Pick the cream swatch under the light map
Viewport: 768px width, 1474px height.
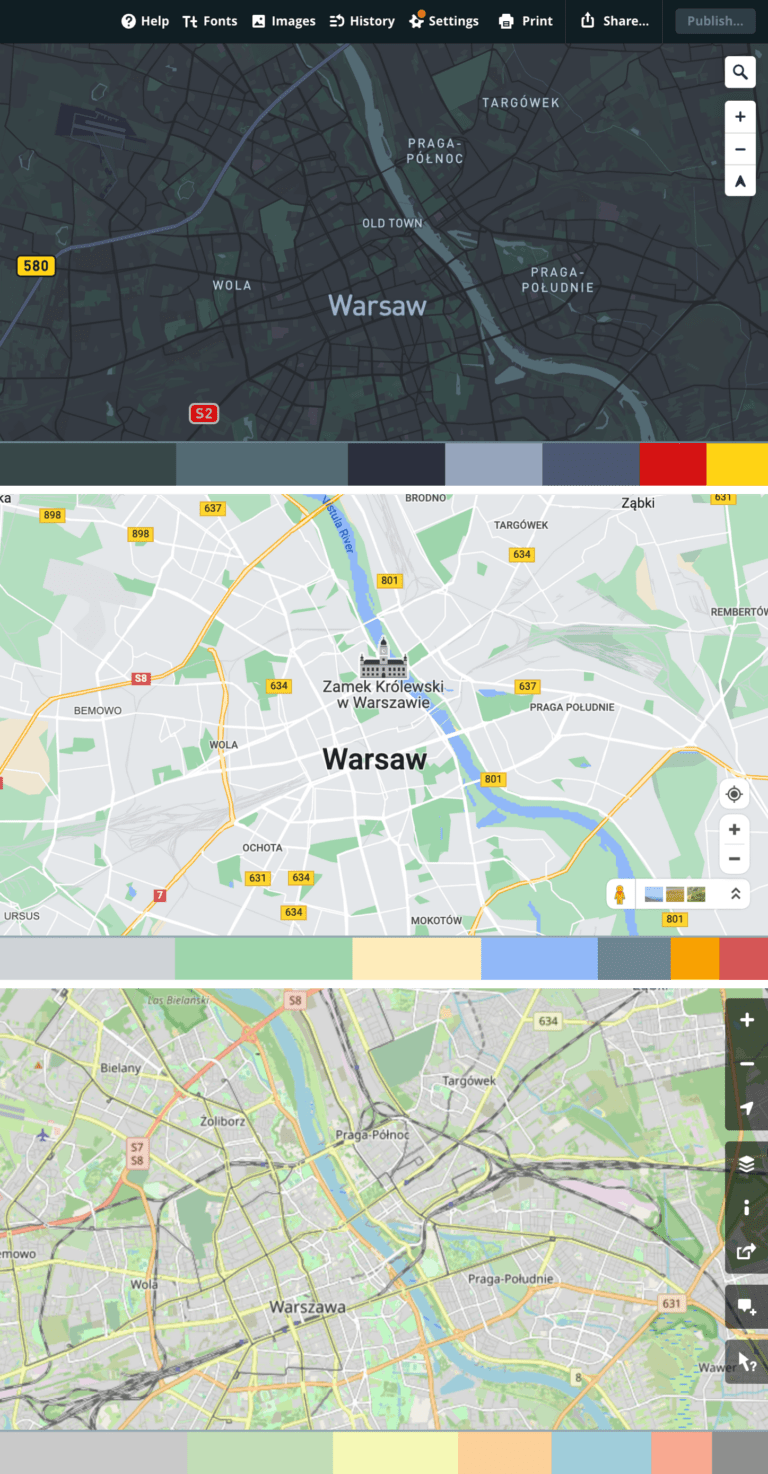click(417, 959)
